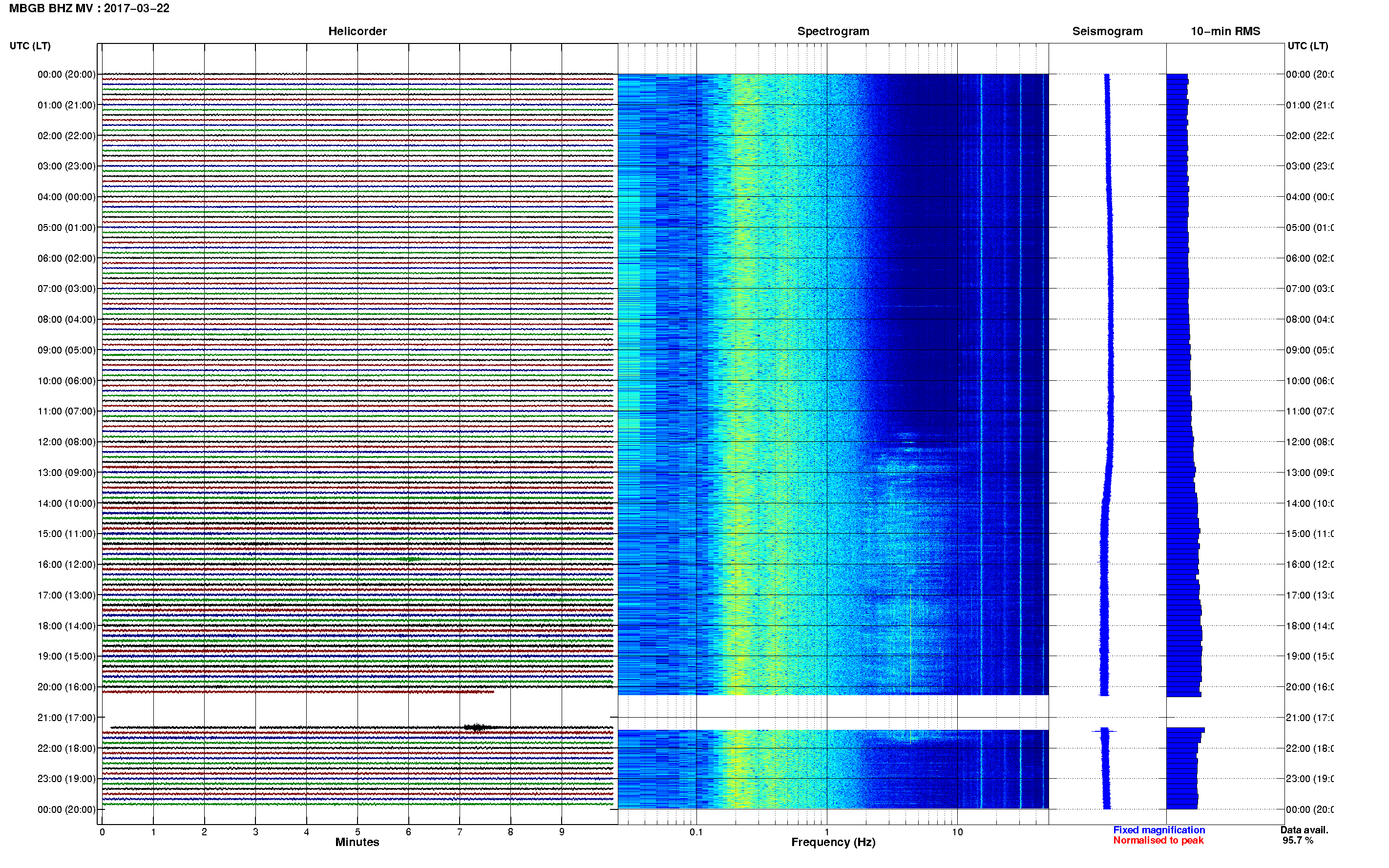Click the left '12:00 (08:00)' time label
The height and width of the screenshot is (868, 1389).
tap(66, 442)
